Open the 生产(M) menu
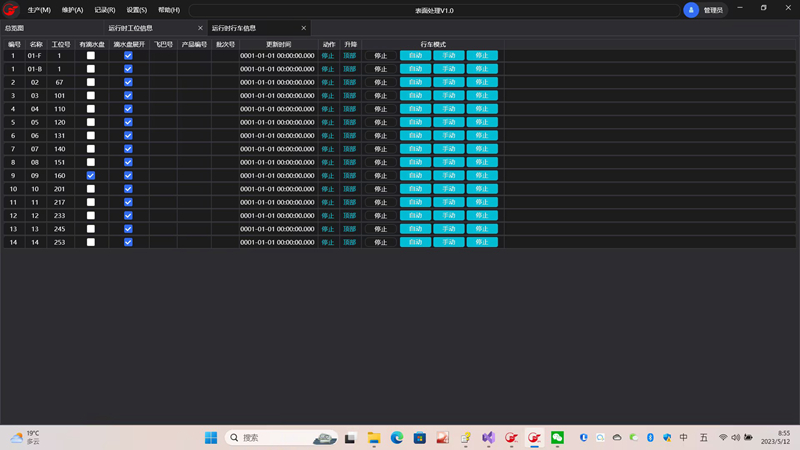 click(x=39, y=10)
